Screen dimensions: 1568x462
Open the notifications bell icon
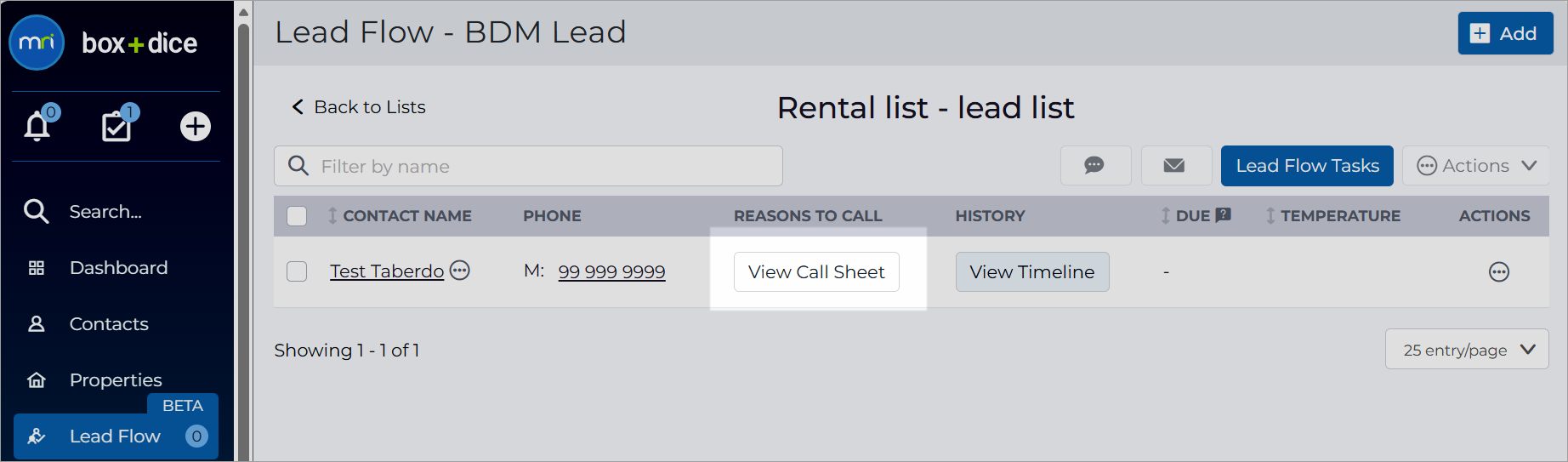click(x=37, y=126)
